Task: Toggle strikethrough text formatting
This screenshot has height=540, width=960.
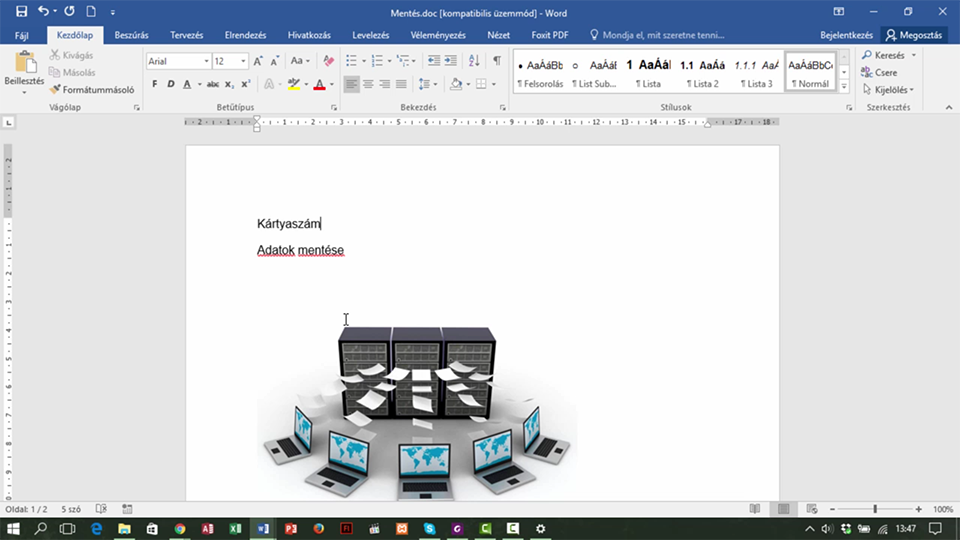Action: coord(212,84)
